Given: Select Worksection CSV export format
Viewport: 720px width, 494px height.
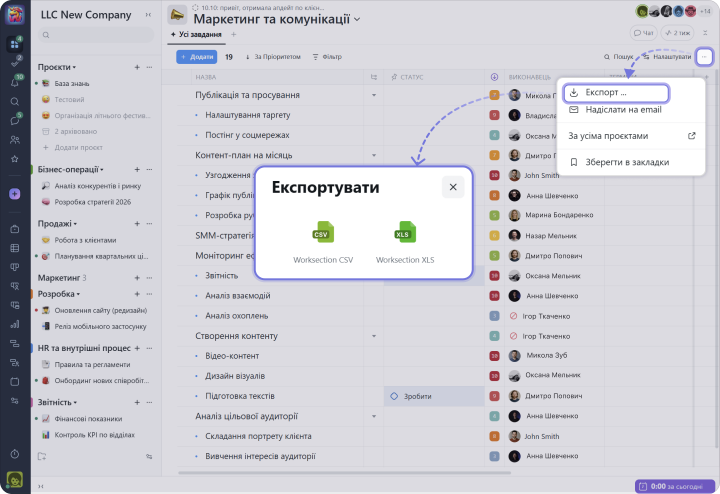Looking at the screenshot, I should click(323, 242).
